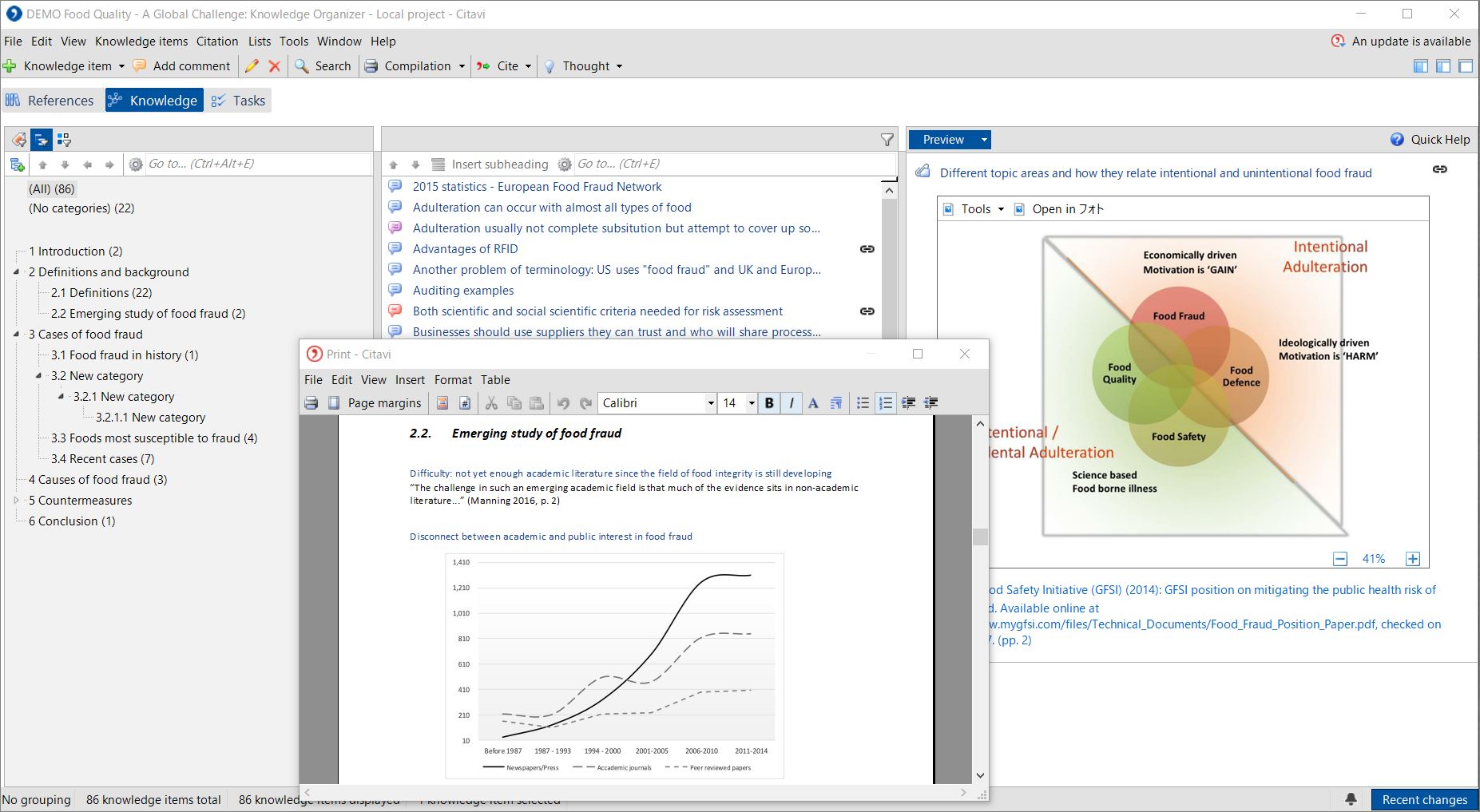Click the Page margins button
This screenshot has height=812, width=1480.
click(384, 403)
